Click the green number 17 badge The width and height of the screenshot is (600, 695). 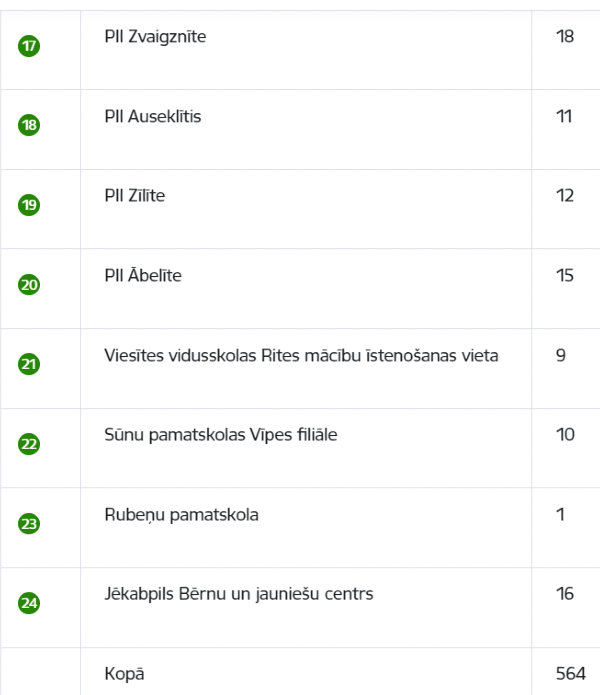coord(29,46)
